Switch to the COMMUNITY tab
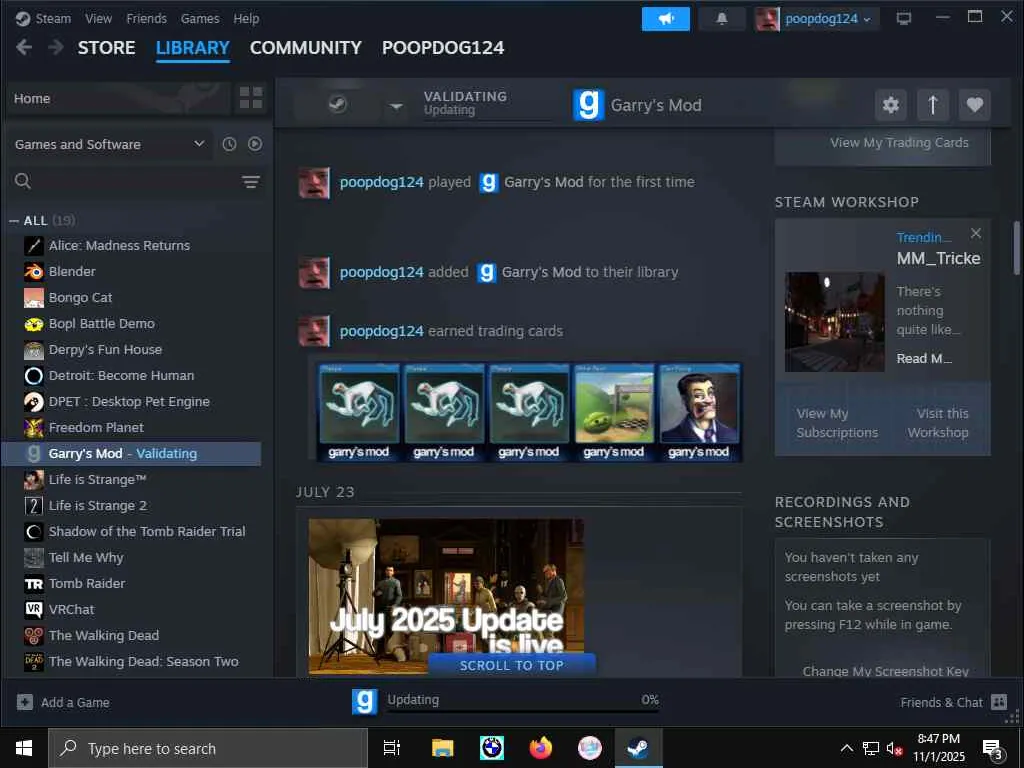1024x768 pixels. (x=306, y=48)
